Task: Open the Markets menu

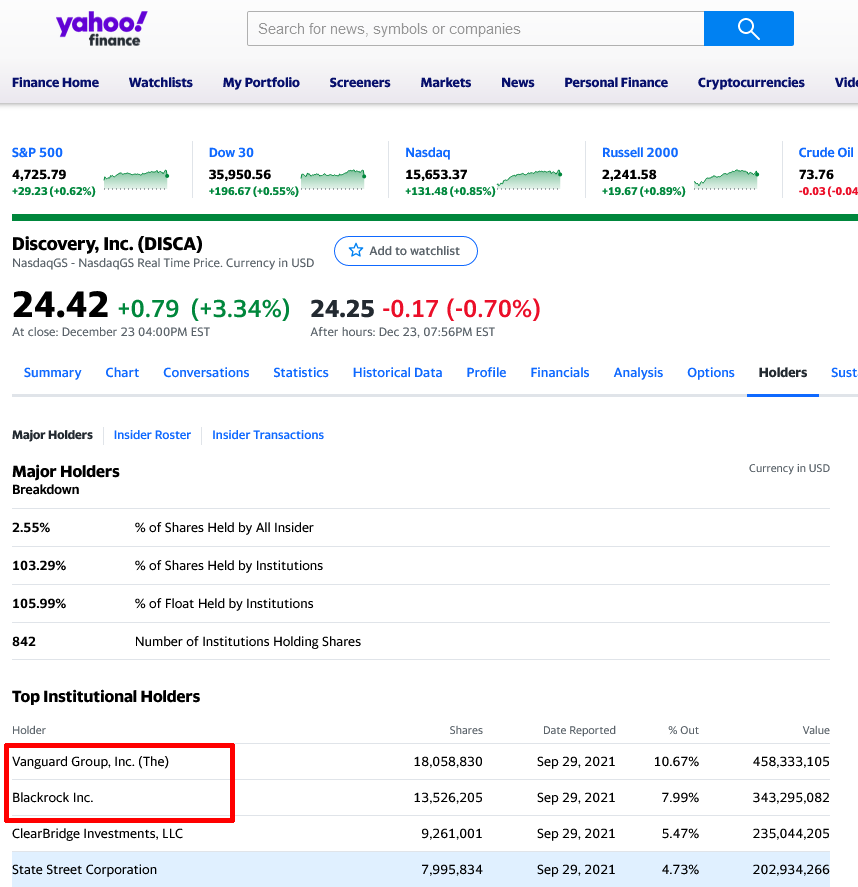Action: (x=446, y=83)
